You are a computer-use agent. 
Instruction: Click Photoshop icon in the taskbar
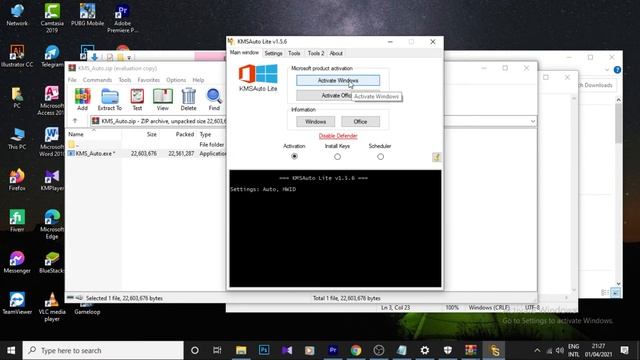(264, 350)
